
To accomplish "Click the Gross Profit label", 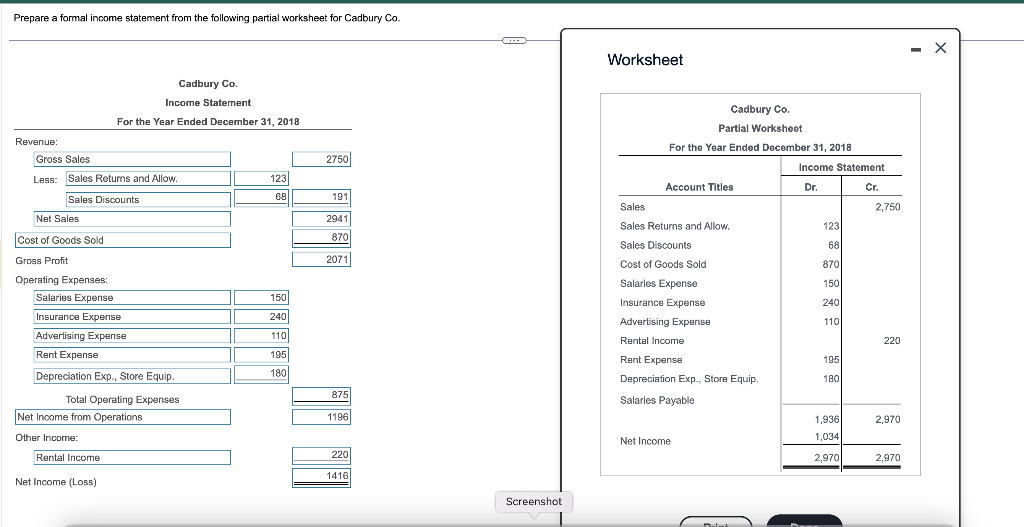I will (41, 261).
